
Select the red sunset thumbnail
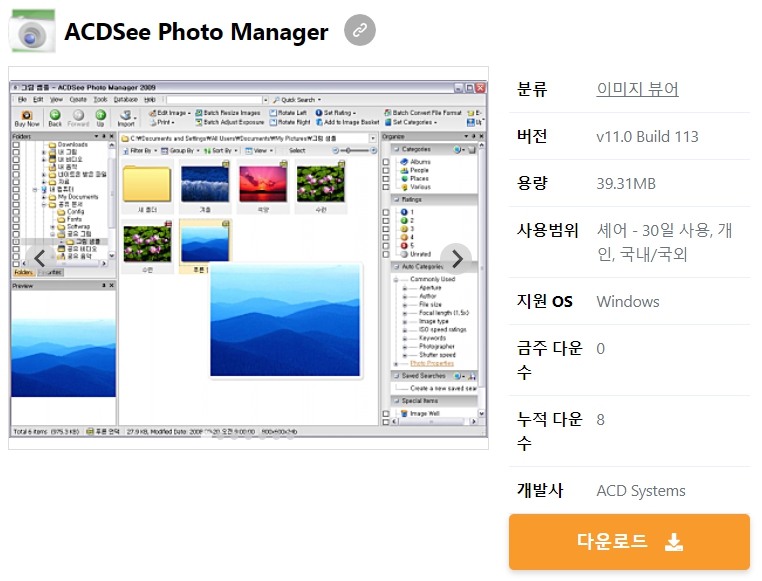(x=263, y=184)
